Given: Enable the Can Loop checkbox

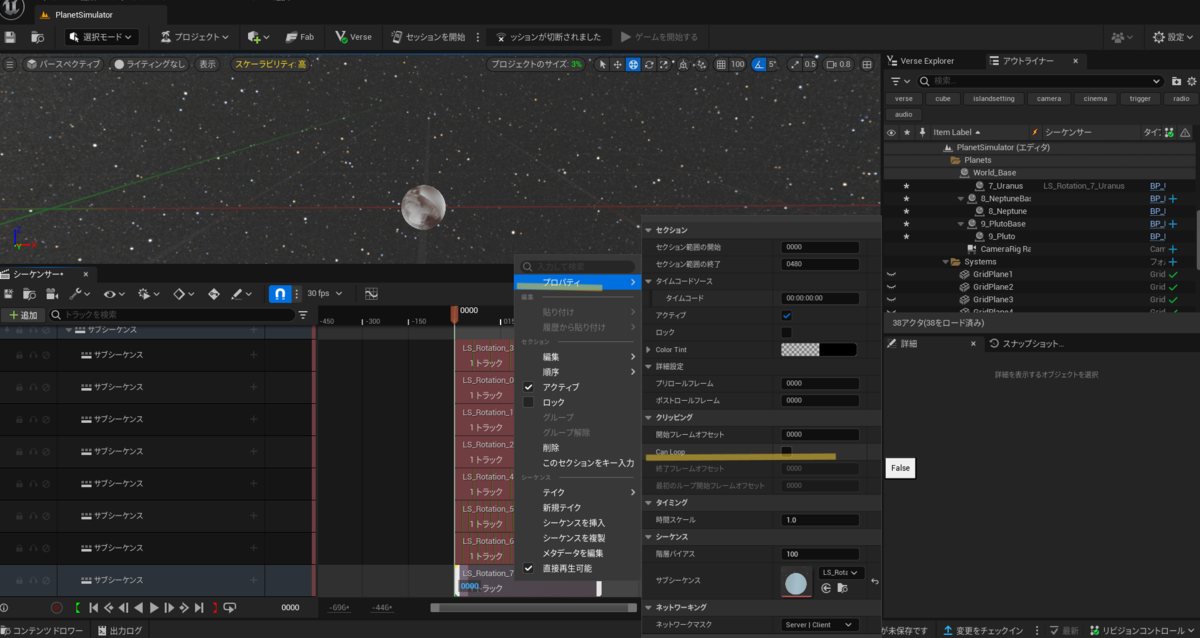Looking at the screenshot, I should coord(786,451).
